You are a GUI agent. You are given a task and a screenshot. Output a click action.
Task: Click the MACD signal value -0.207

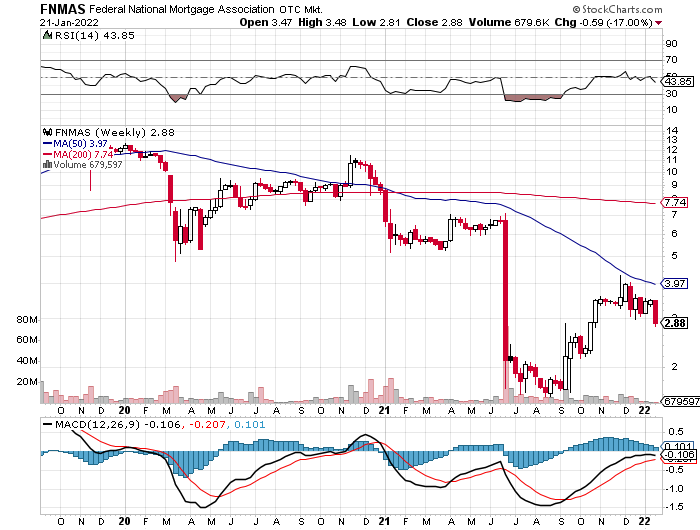[x=207, y=424]
